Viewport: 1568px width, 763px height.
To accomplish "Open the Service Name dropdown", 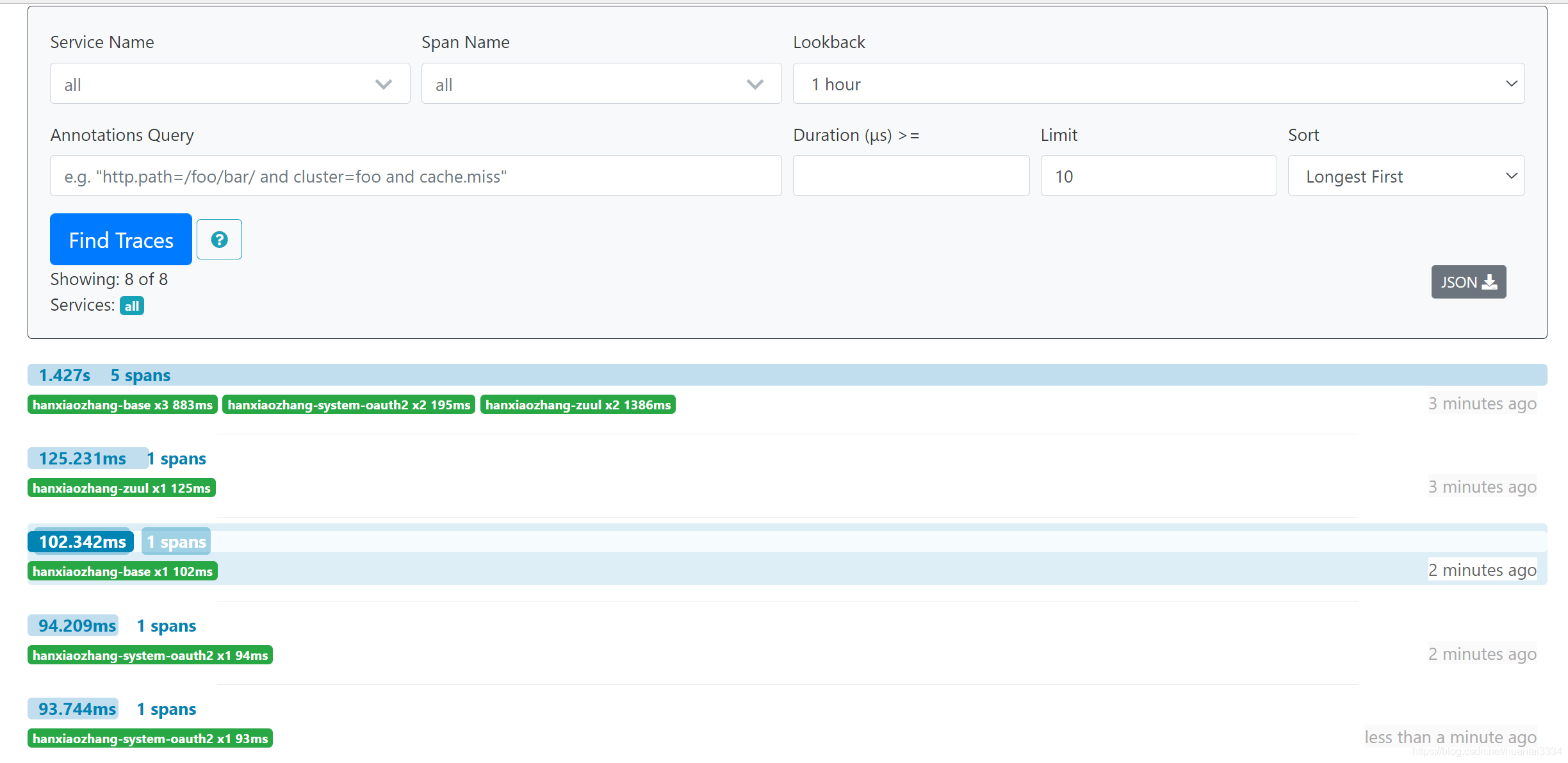I will [229, 83].
